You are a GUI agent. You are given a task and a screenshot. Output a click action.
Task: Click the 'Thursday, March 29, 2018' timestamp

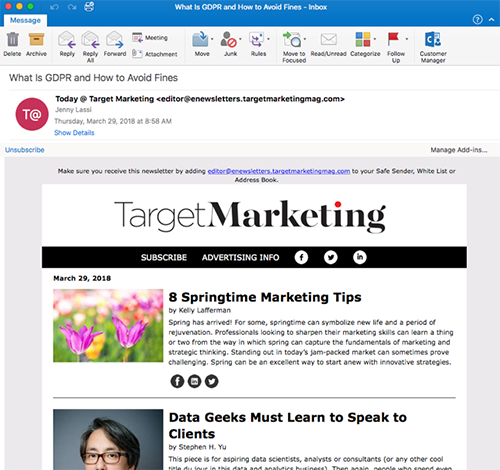coord(113,121)
